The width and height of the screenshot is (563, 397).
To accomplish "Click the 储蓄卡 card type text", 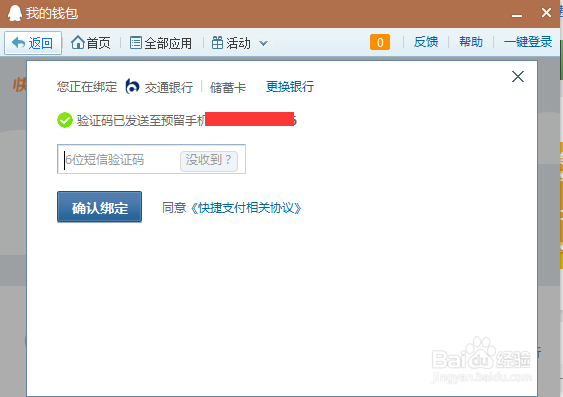I will coord(228,87).
